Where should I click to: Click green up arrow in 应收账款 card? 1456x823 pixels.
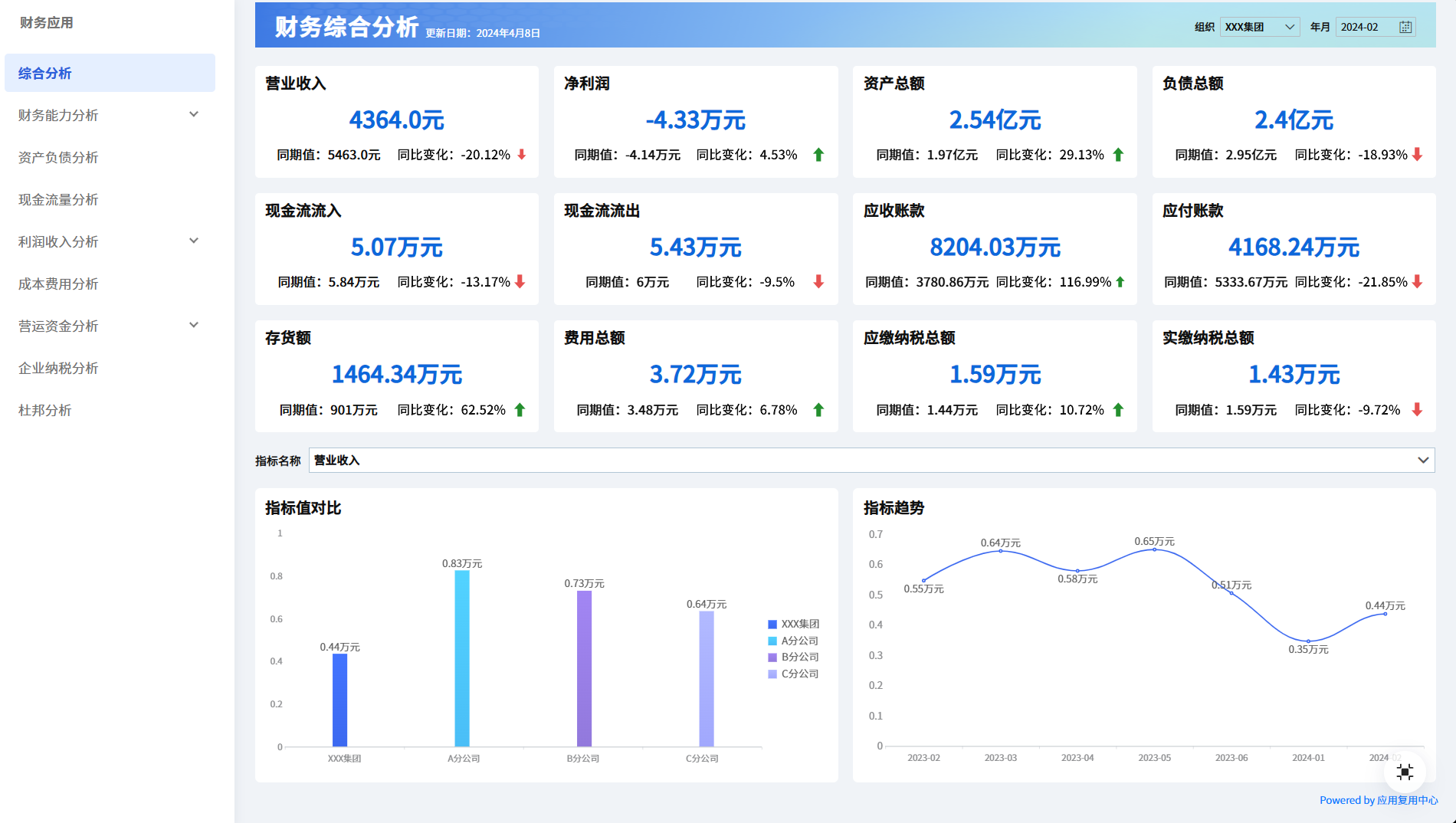(1120, 282)
